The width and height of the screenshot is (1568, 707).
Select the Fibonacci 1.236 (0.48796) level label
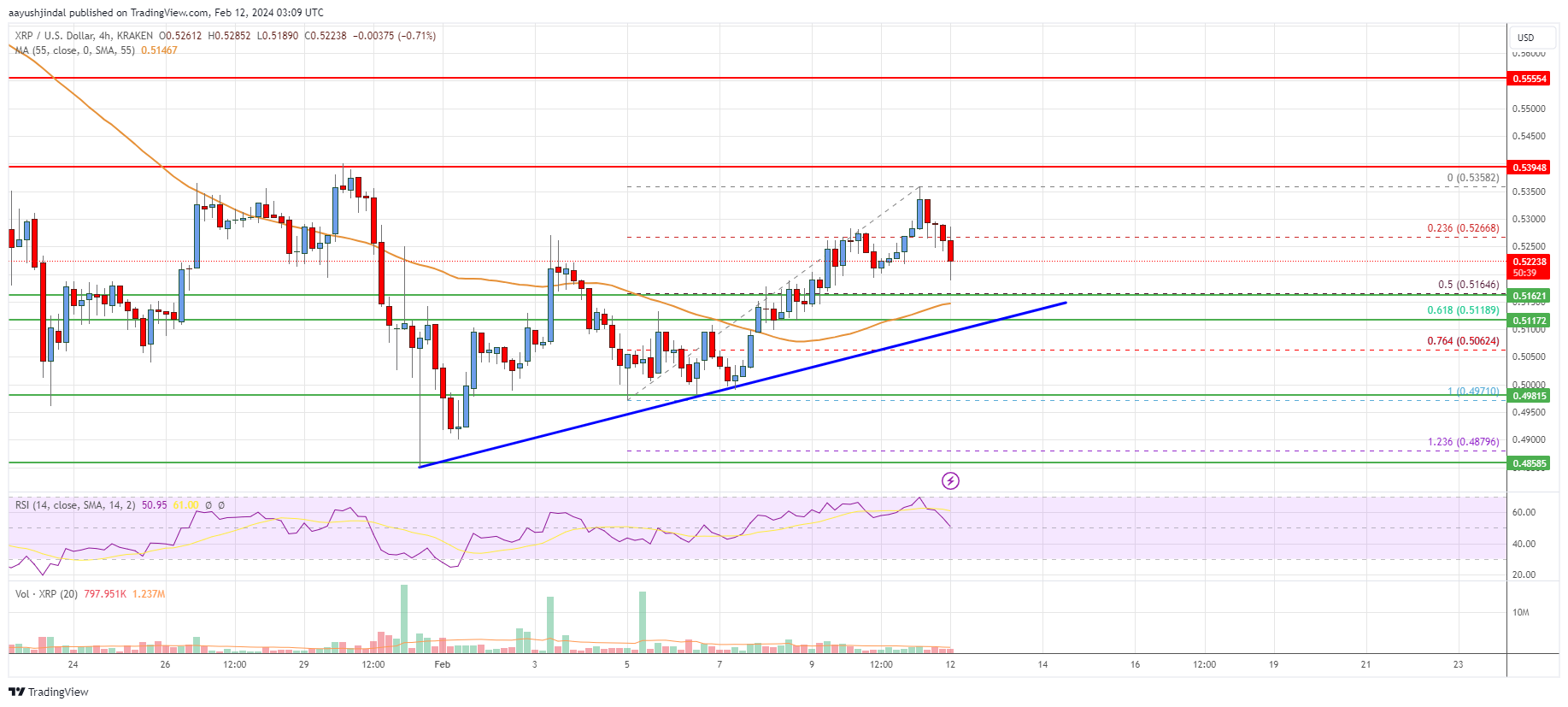pyautogui.click(x=1463, y=442)
